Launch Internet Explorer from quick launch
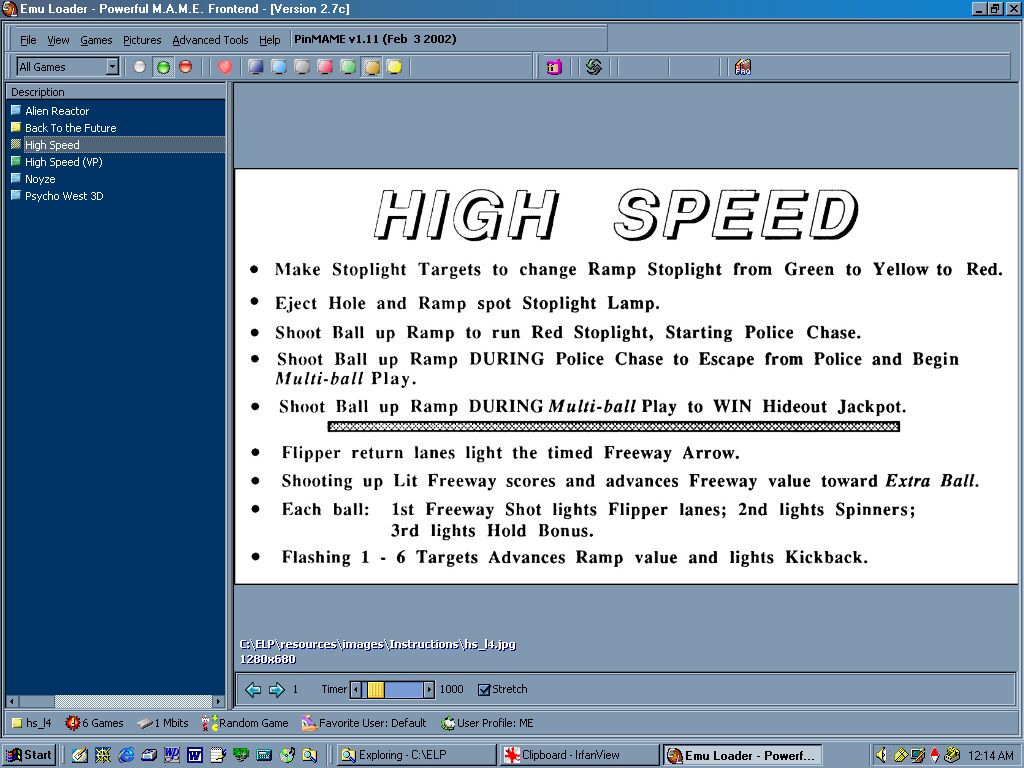1024x768 pixels. [126, 756]
